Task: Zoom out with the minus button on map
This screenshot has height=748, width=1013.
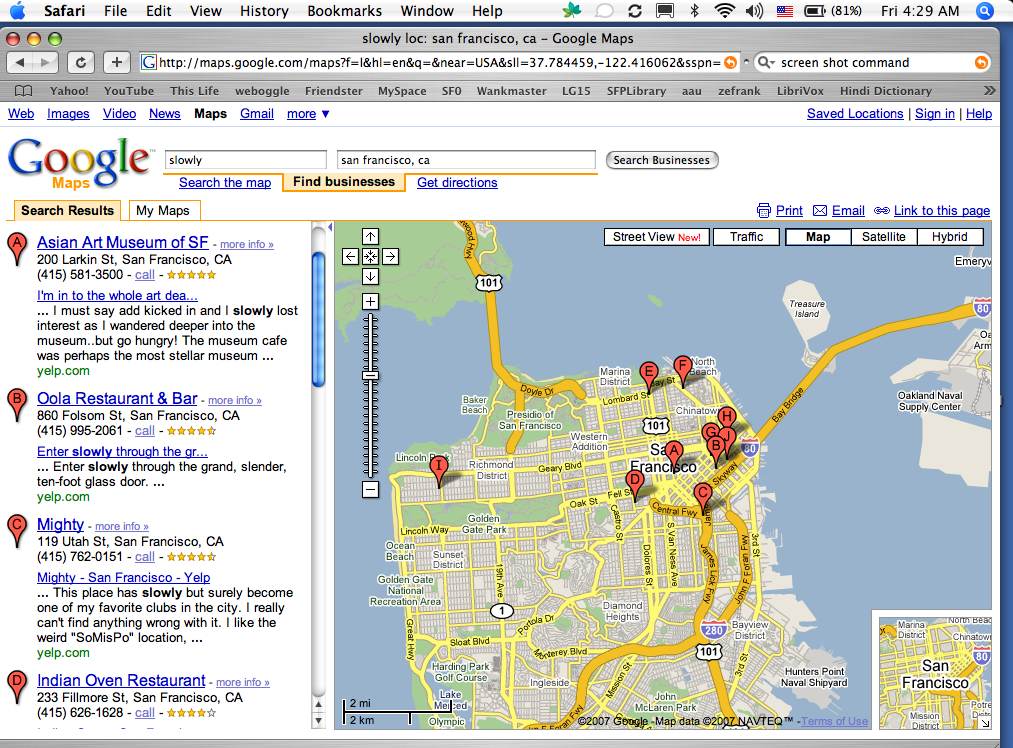Action: 370,490
